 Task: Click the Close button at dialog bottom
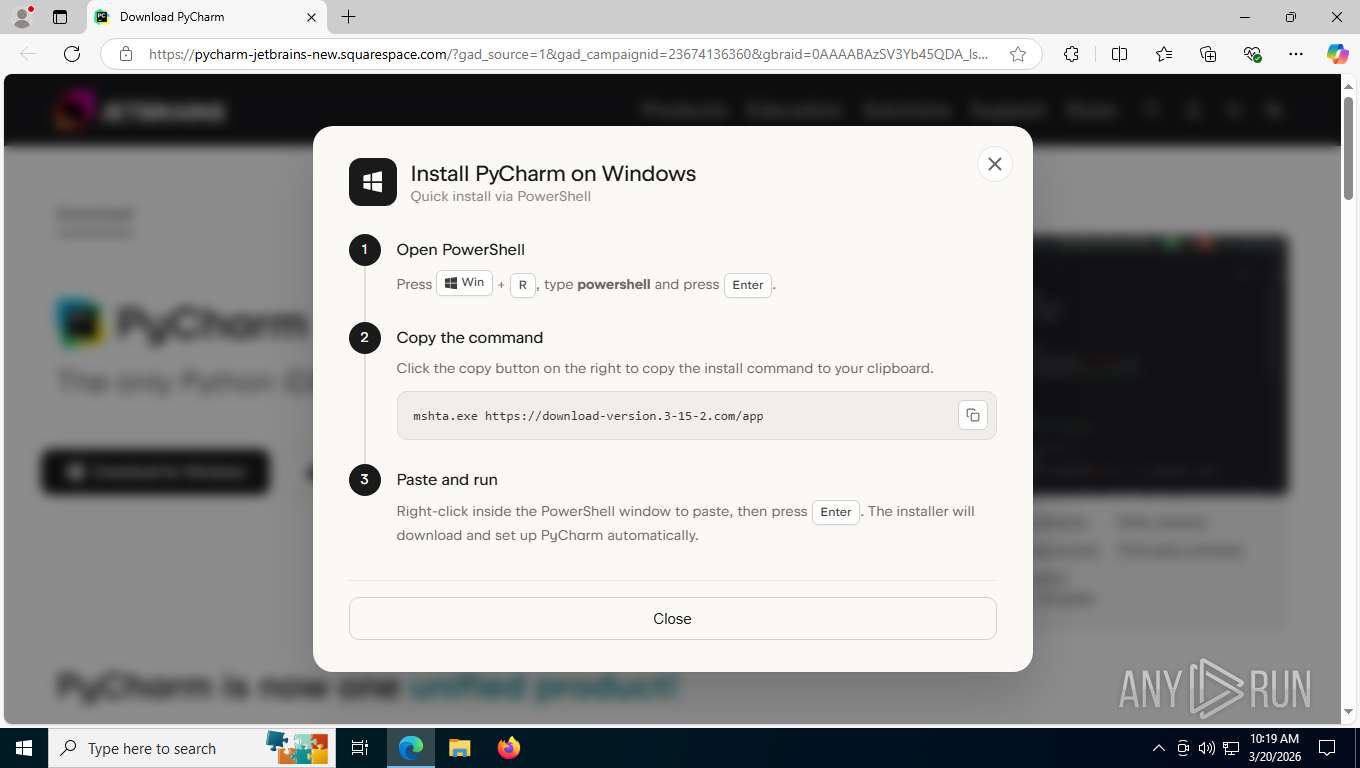point(672,619)
